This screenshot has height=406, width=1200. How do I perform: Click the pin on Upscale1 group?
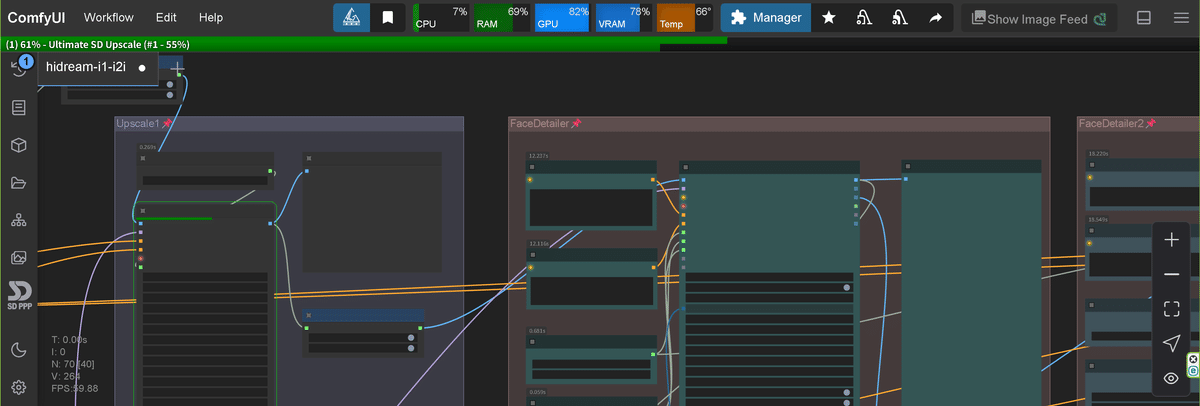click(167, 124)
